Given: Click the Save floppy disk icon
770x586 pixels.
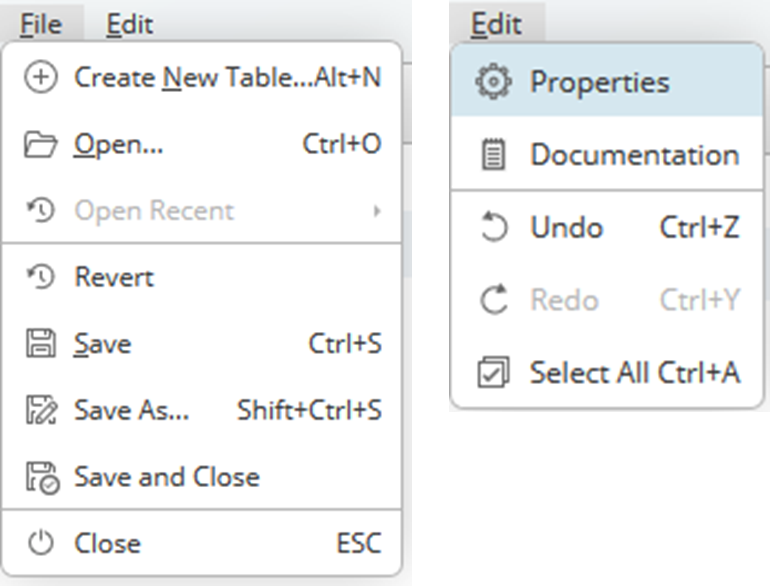Looking at the screenshot, I should [x=41, y=343].
